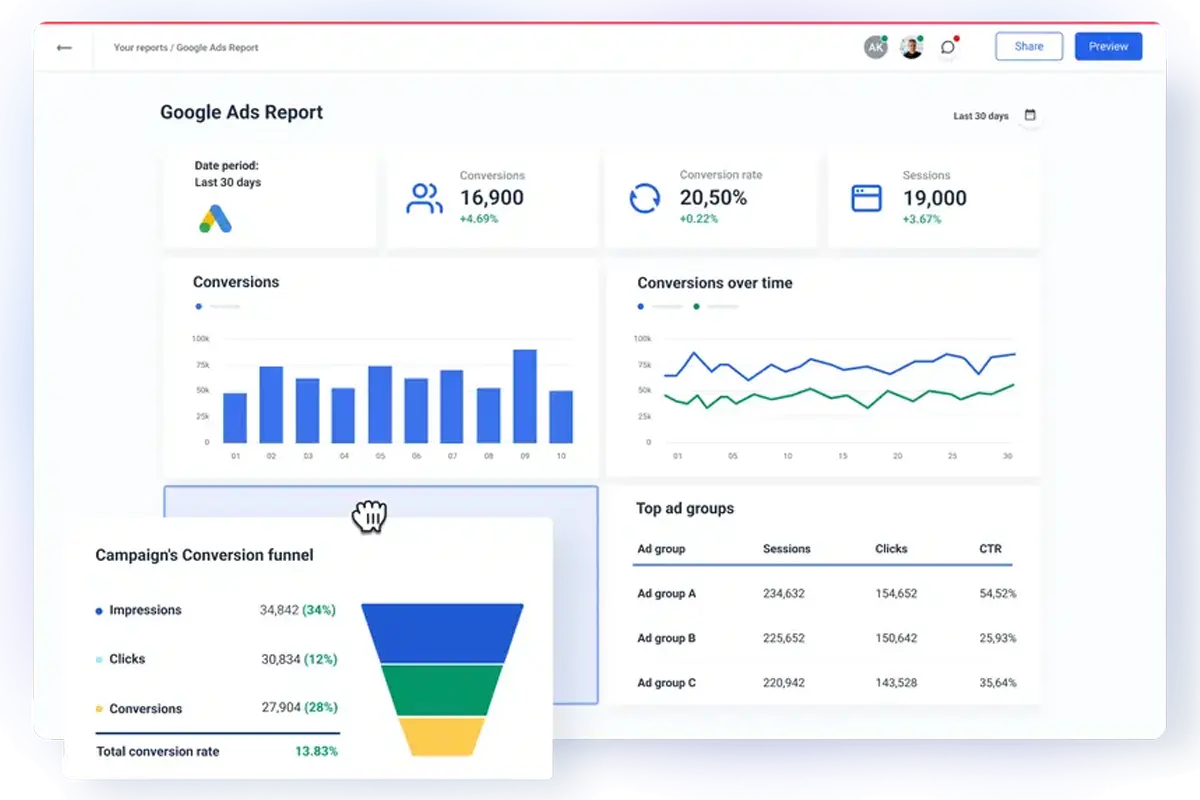
Task: Click the browser window icon beside Sessions
Action: coord(864,198)
